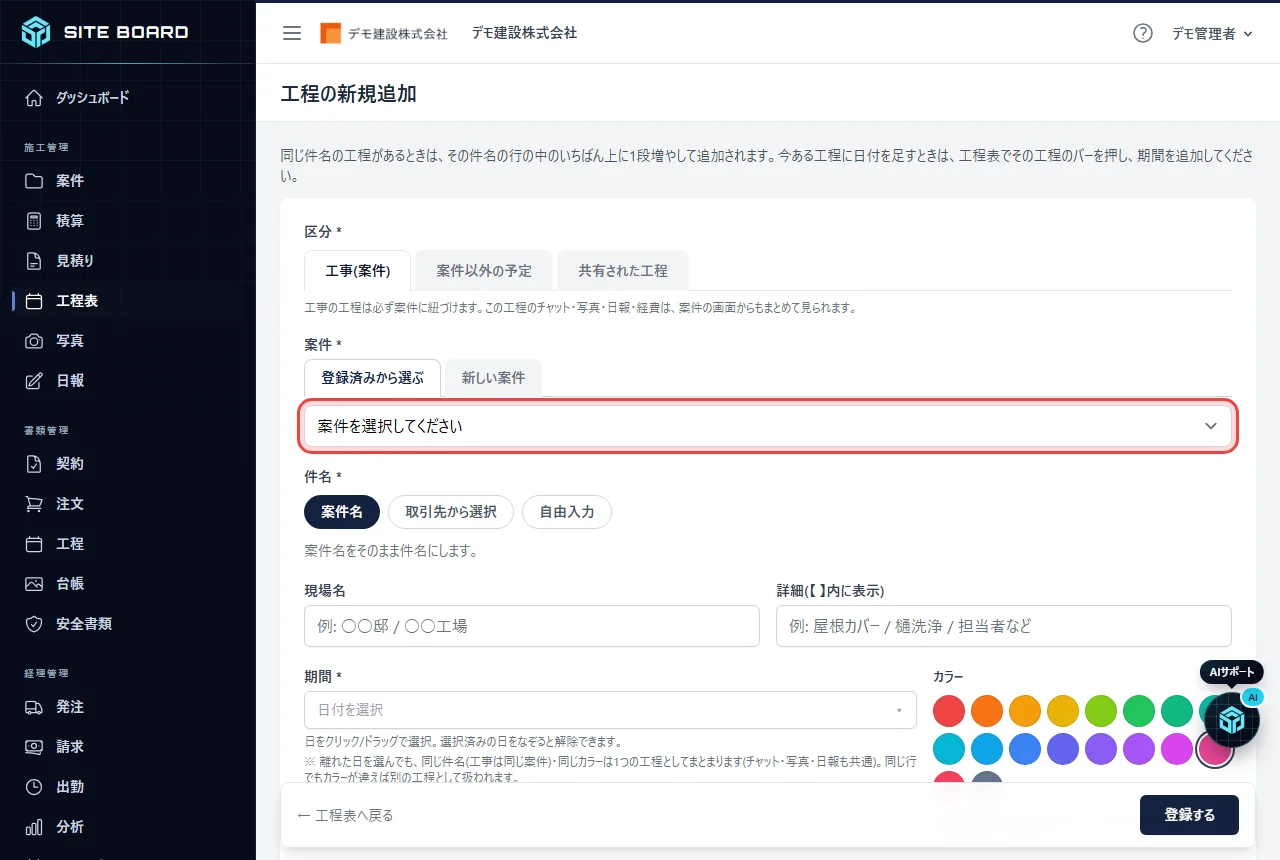Click デモ建設株式会社 company name in header

coord(524,33)
